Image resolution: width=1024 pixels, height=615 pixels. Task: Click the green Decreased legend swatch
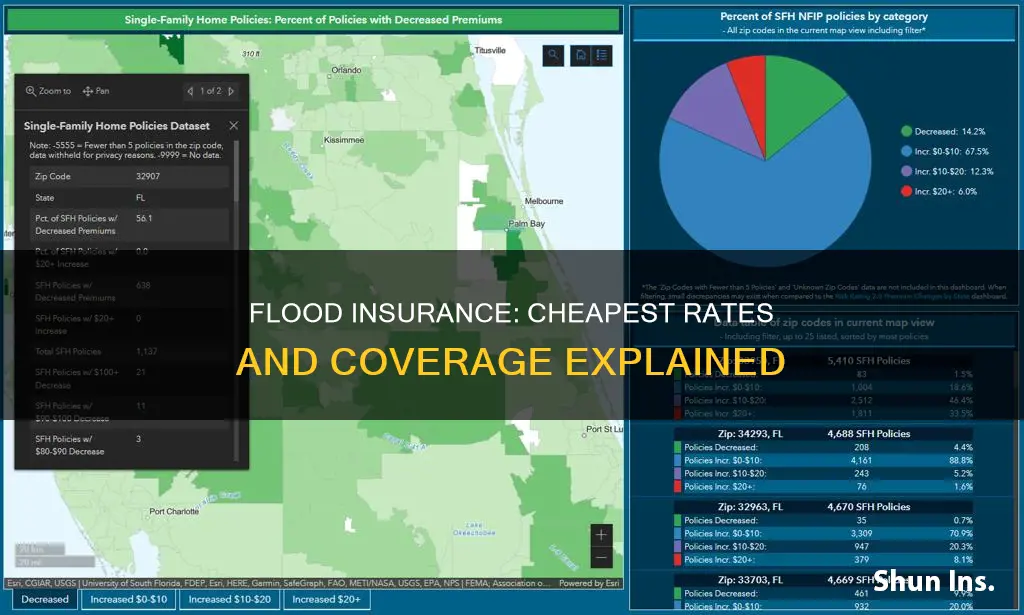906,131
